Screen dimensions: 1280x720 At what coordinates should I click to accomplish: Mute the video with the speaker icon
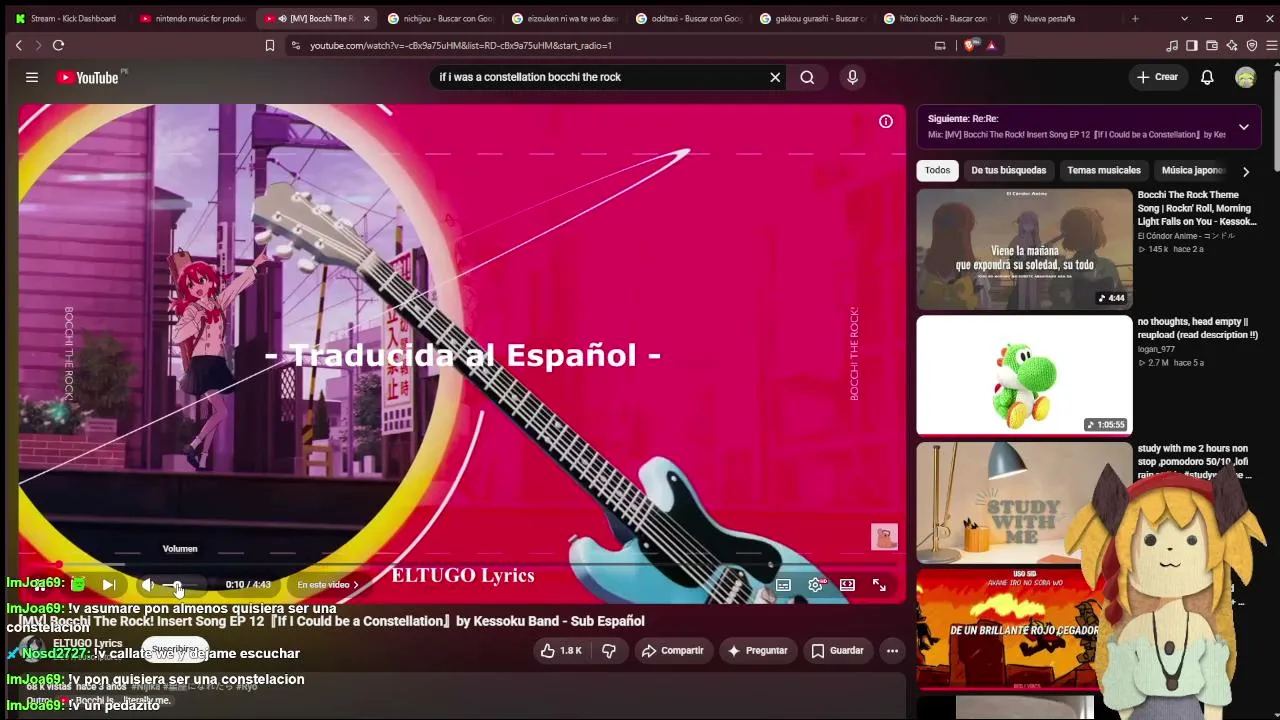[x=147, y=585]
